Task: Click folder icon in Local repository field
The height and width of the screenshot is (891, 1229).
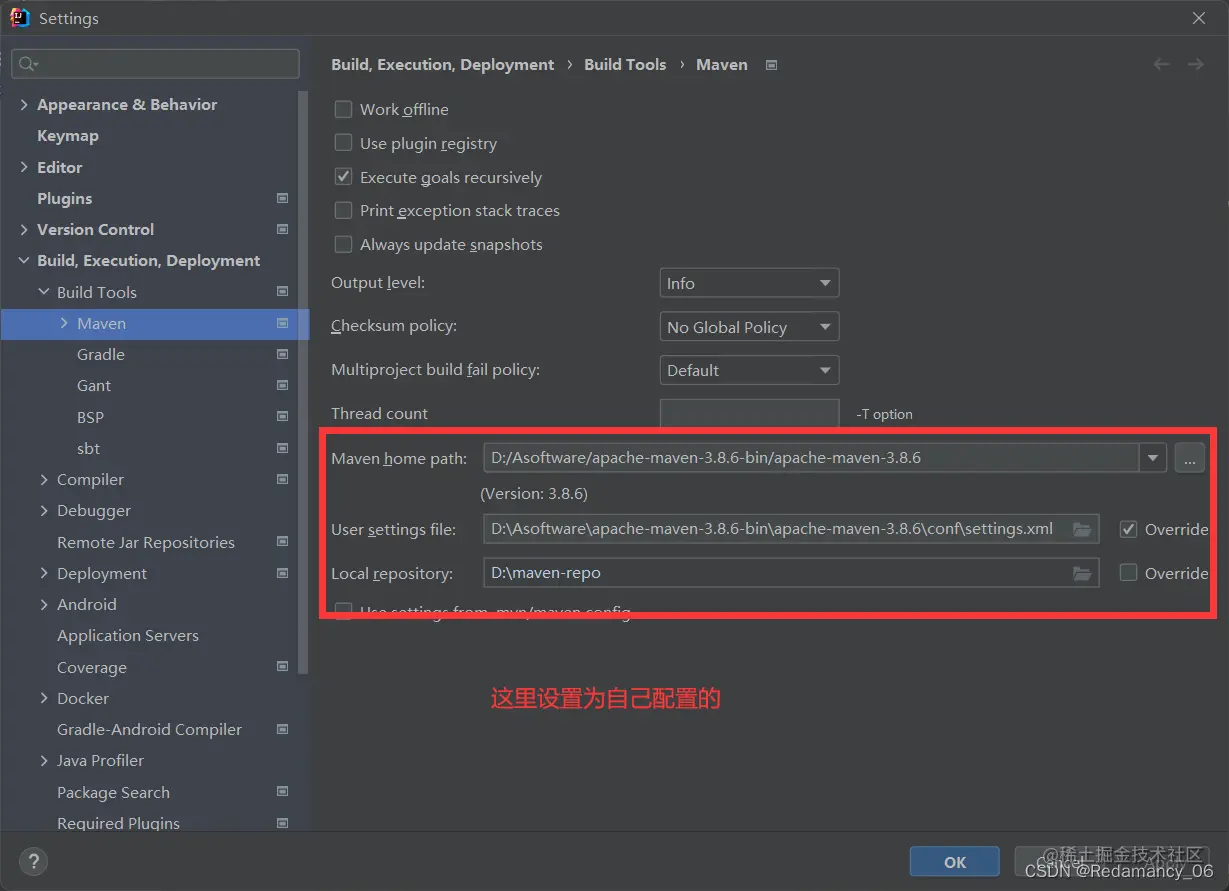Action: [1082, 573]
